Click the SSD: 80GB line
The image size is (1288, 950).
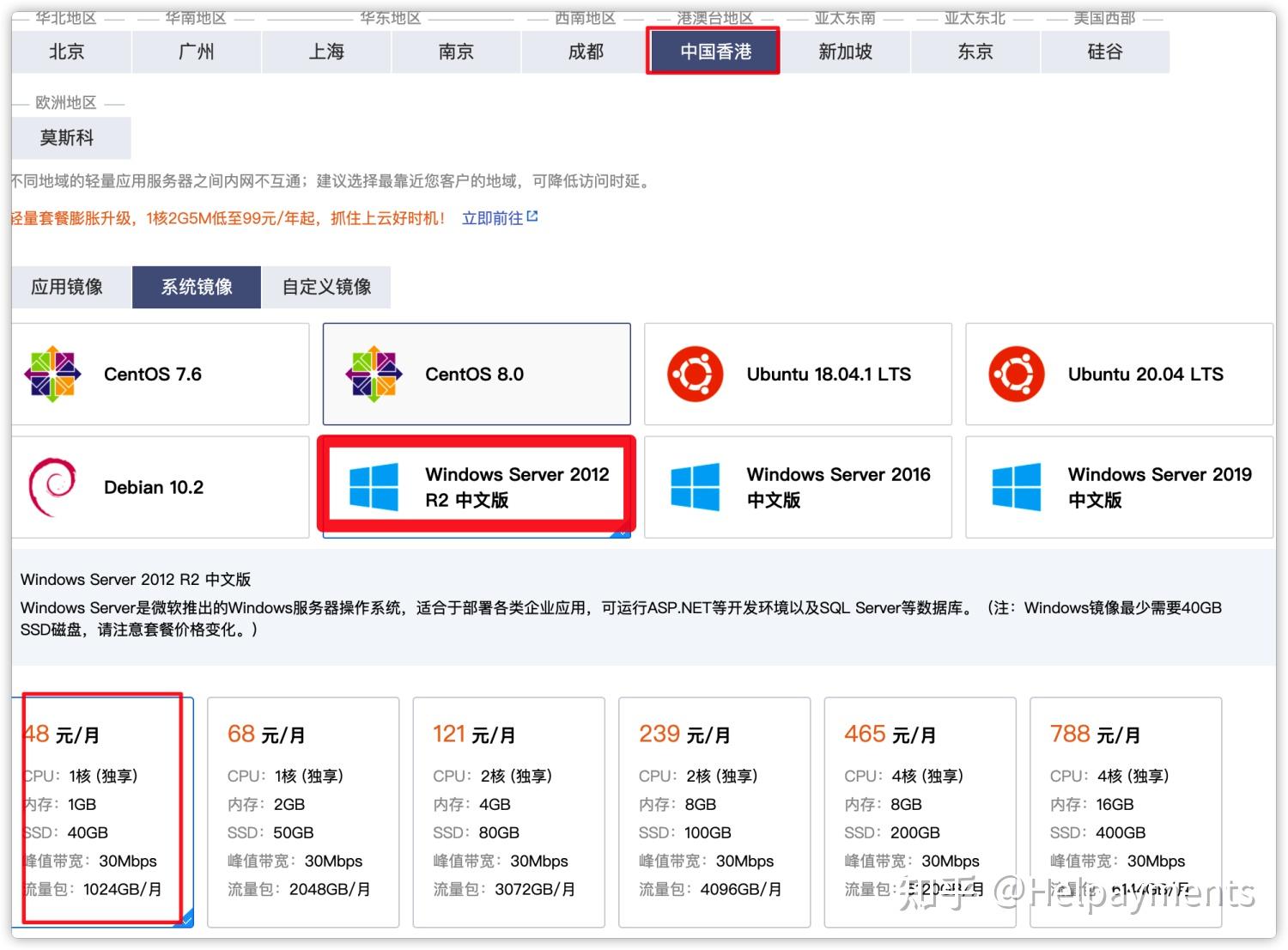pos(476,833)
